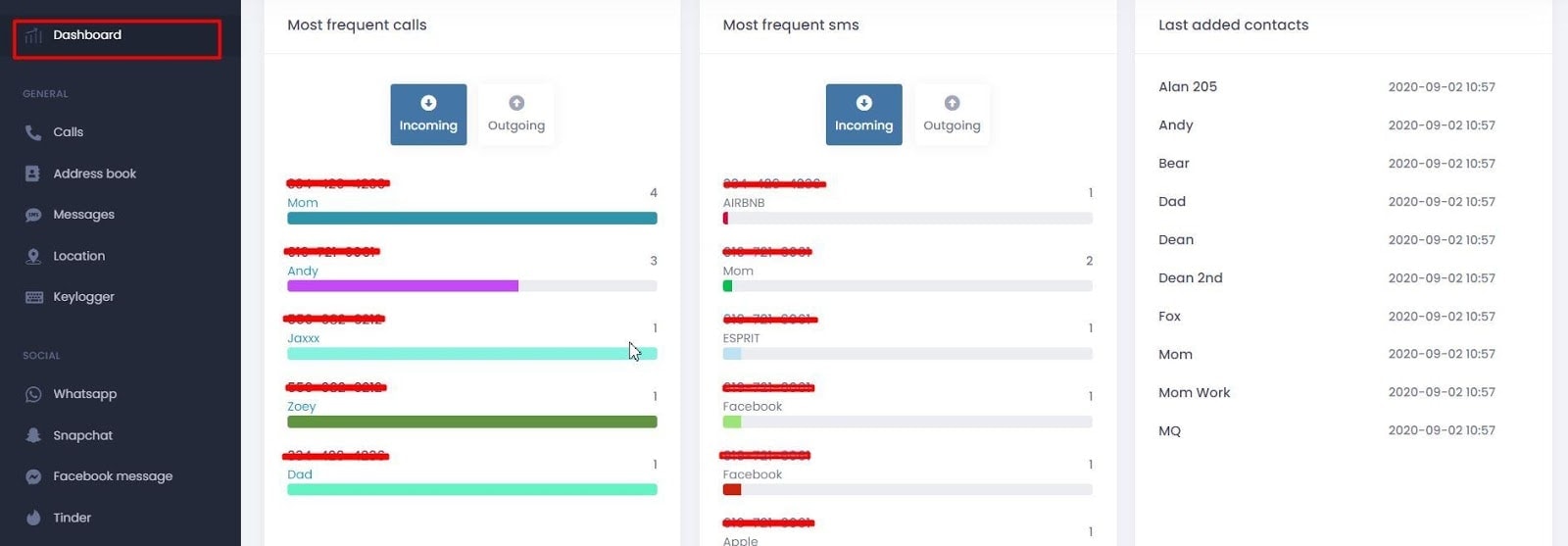Click the Address book icon
Viewport: 1568px width, 546px height.
coord(33,174)
